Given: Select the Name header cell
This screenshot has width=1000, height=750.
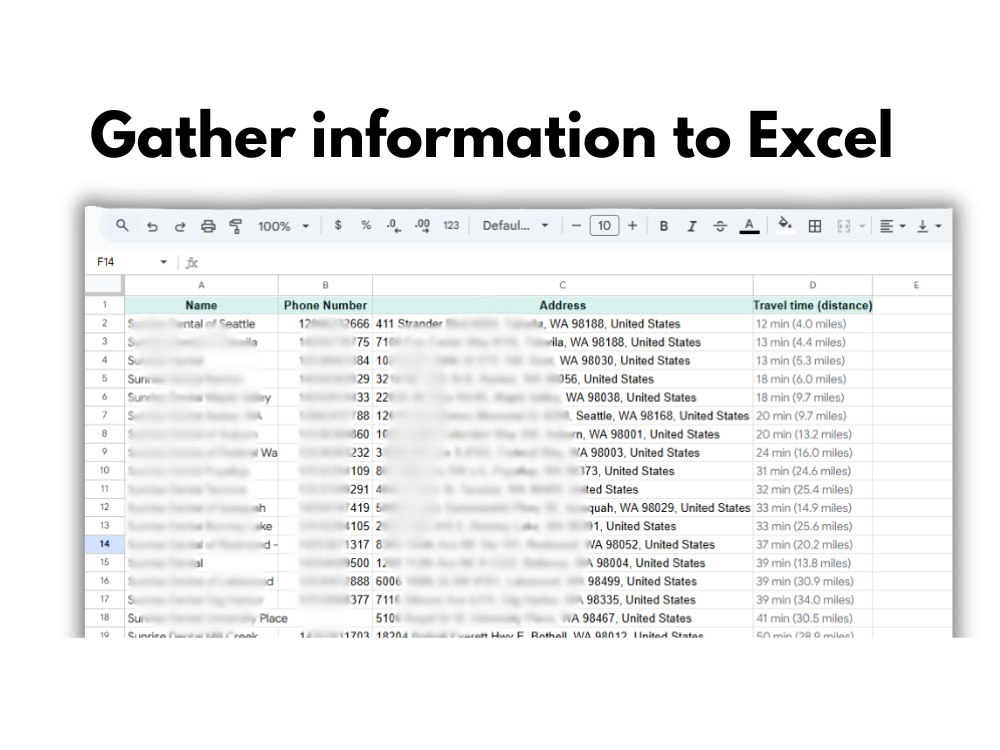Looking at the screenshot, I should point(201,305).
